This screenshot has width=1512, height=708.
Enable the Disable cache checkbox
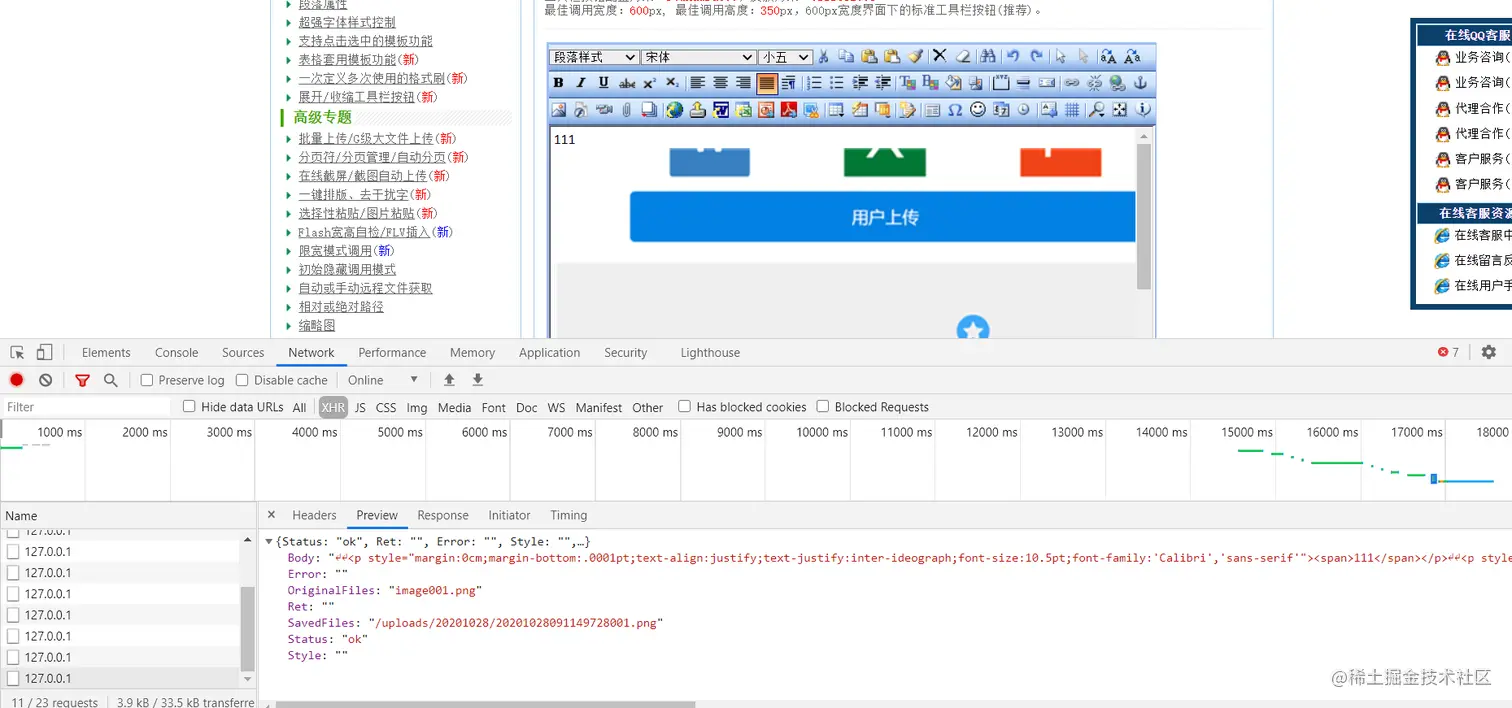point(242,380)
